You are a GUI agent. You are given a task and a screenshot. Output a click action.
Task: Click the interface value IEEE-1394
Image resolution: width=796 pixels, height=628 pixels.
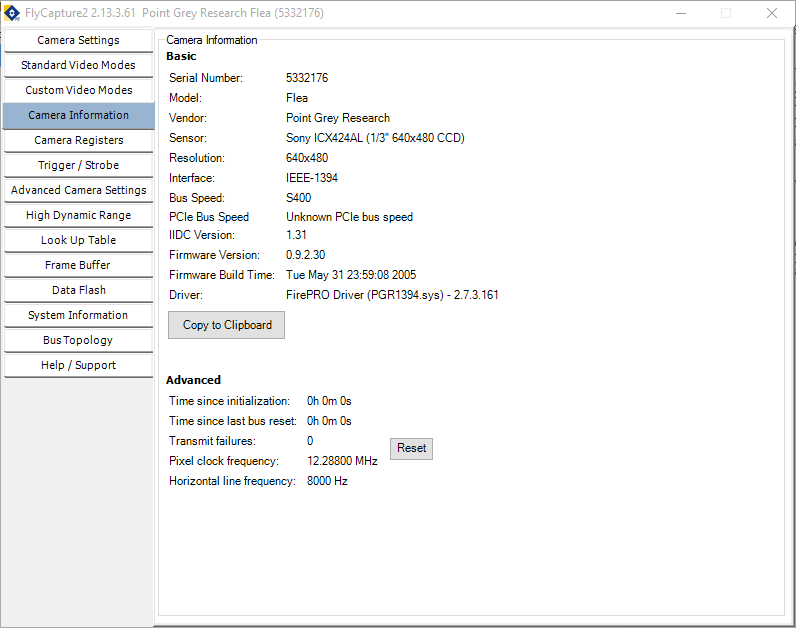pos(312,178)
